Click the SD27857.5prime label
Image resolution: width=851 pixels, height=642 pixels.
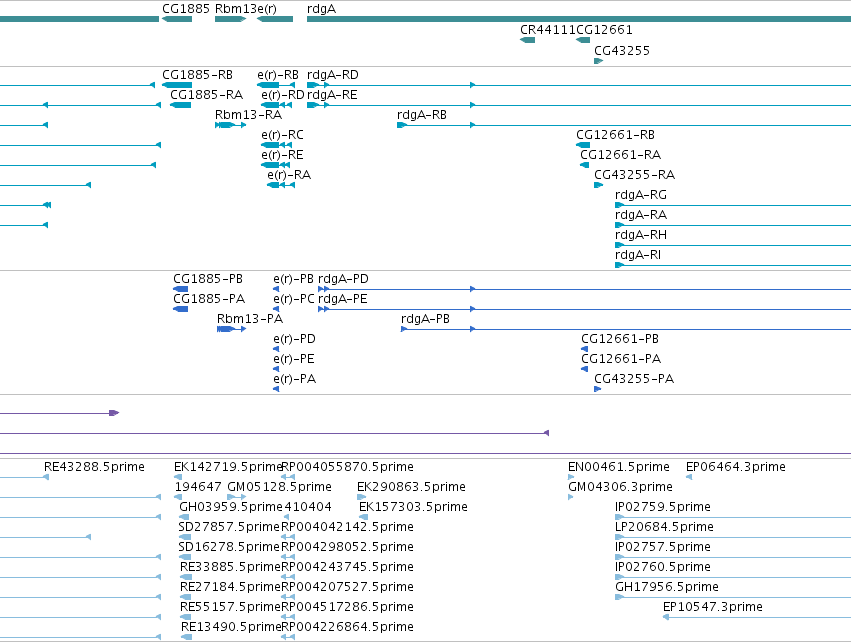[x=229, y=527]
